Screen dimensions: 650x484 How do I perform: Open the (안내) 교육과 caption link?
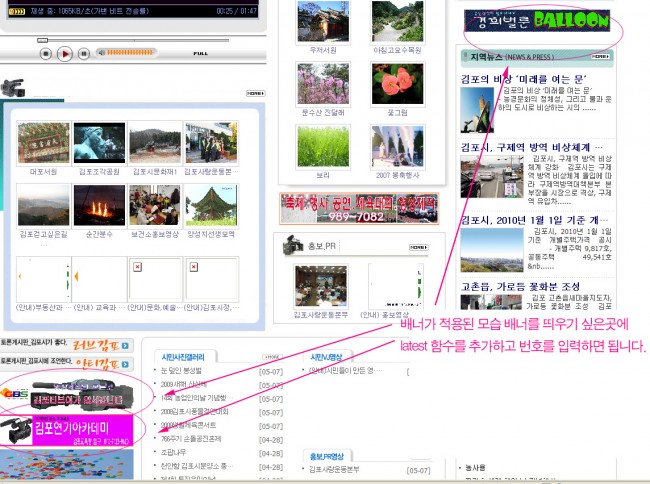coord(99,307)
